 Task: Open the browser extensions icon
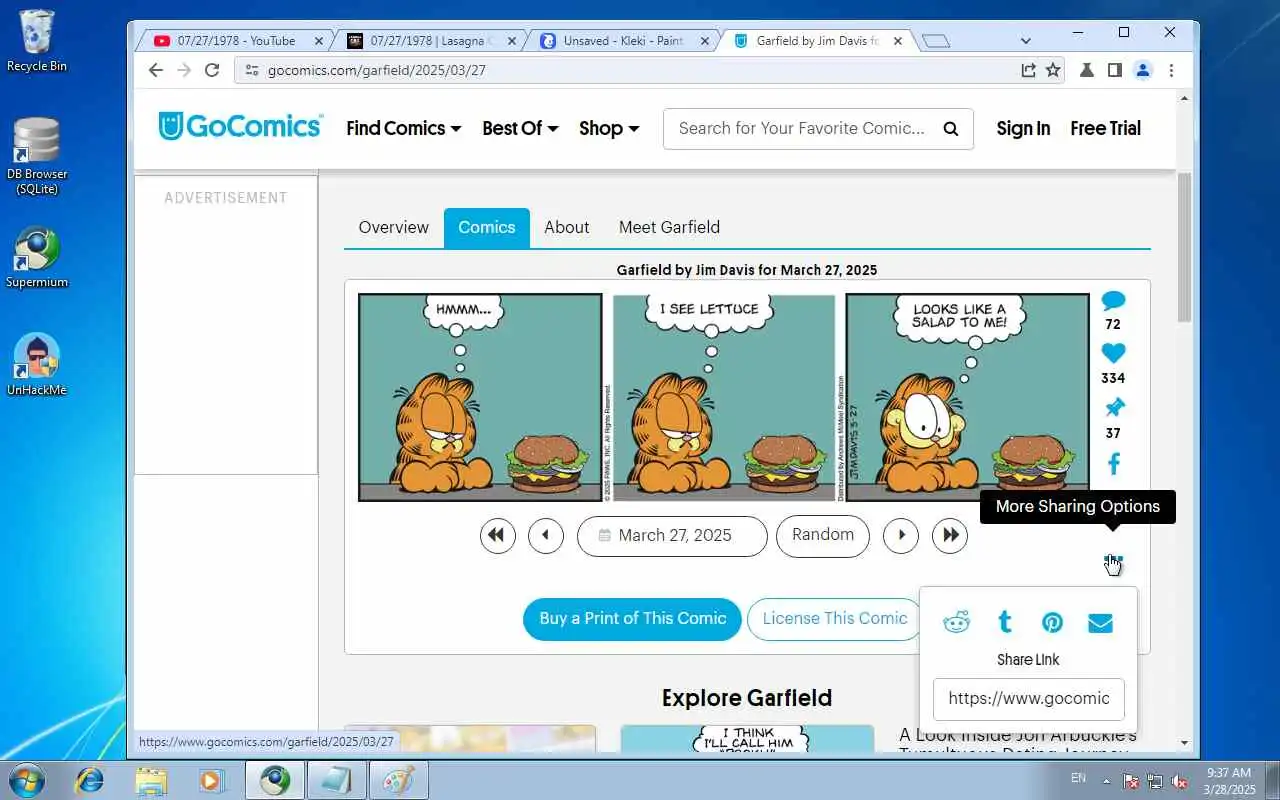pyautogui.click(x=1086, y=70)
